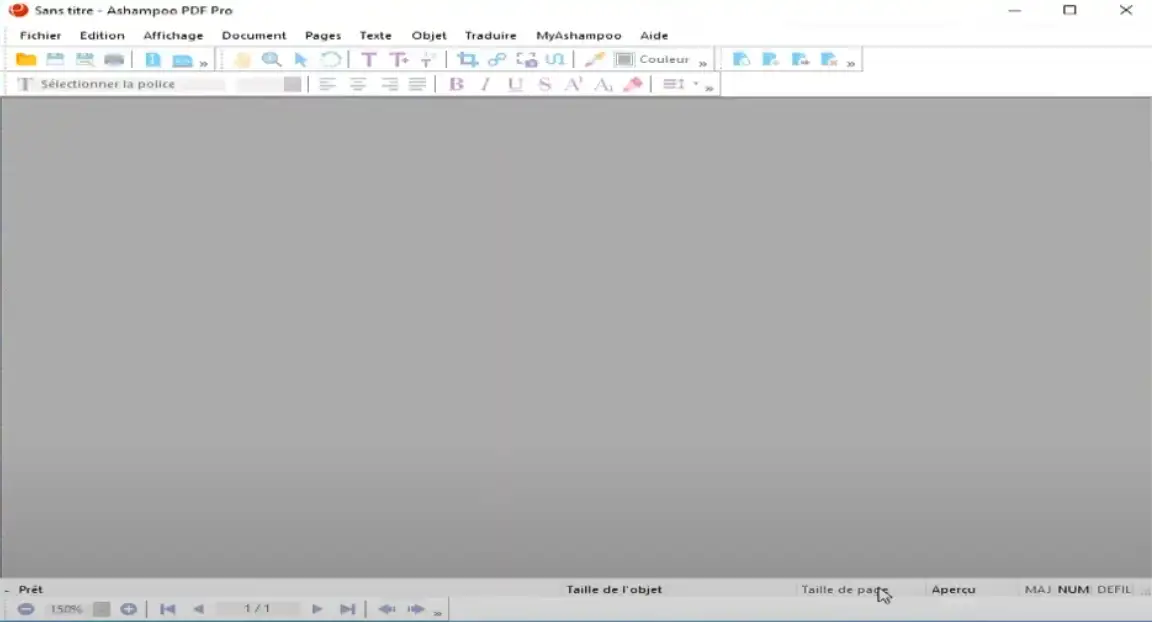Select the magnifier zoom tool
Screen dimensions: 1152x622
coord(271,60)
